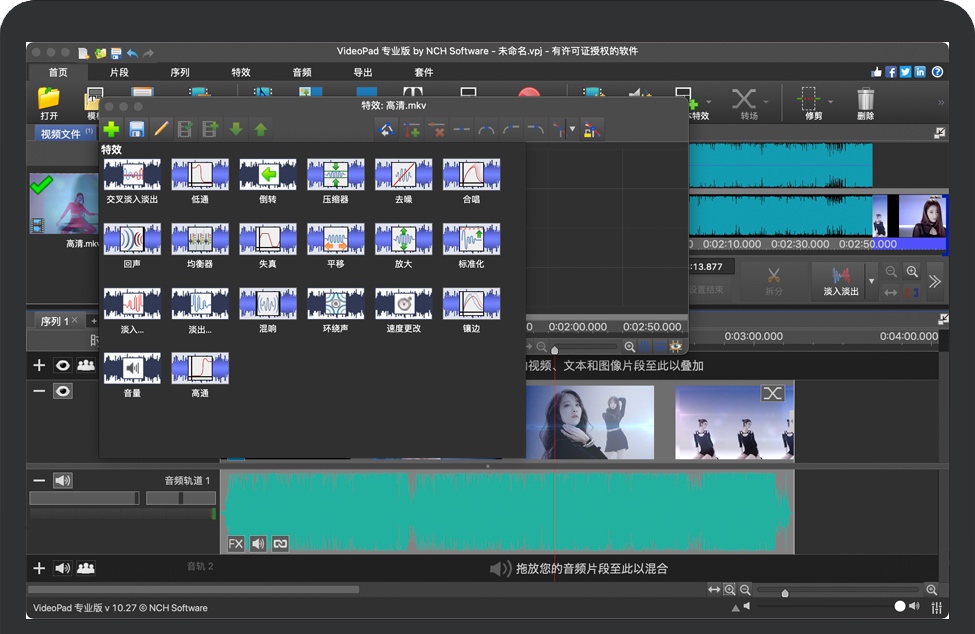The width and height of the screenshot is (975, 634).
Task: Apply the 回声 (Echo) effect
Action: (x=131, y=240)
